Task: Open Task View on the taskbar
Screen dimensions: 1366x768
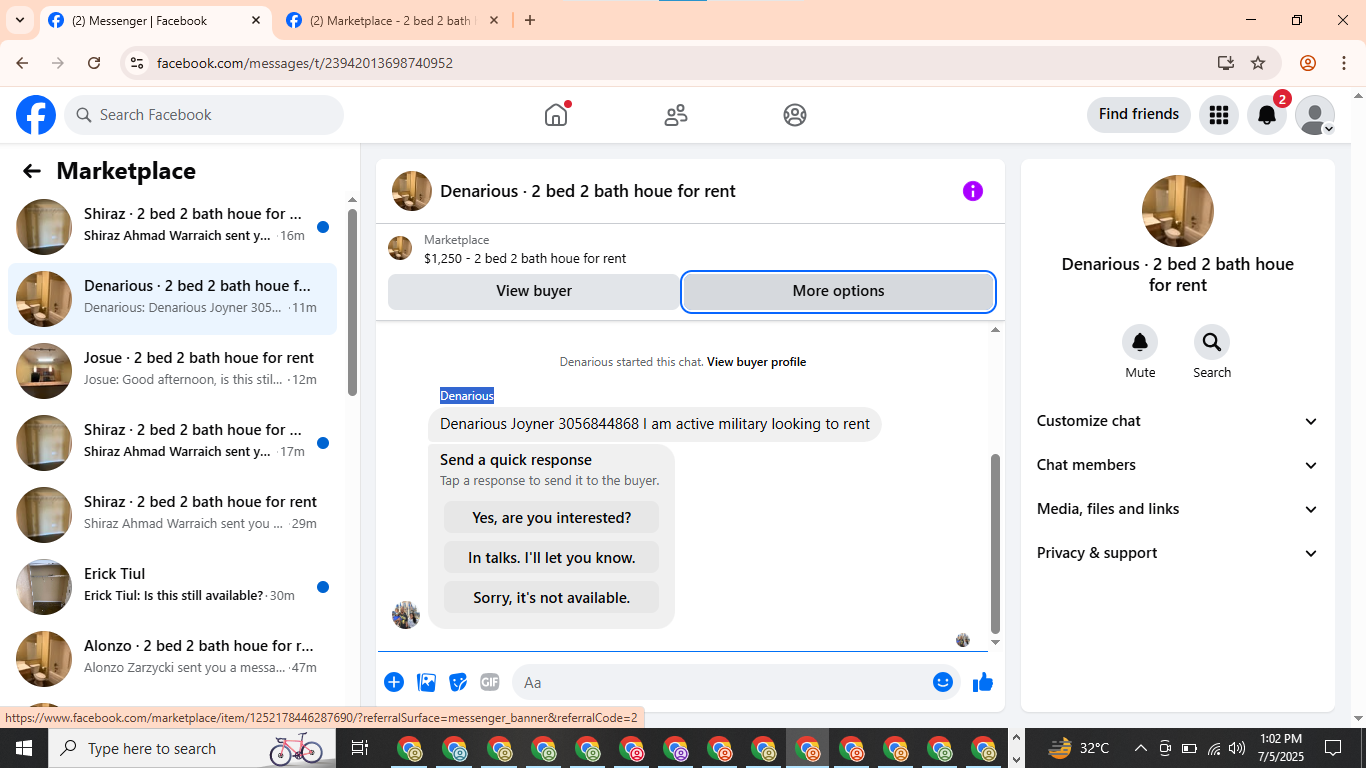Action: pyautogui.click(x=360, y=748)
